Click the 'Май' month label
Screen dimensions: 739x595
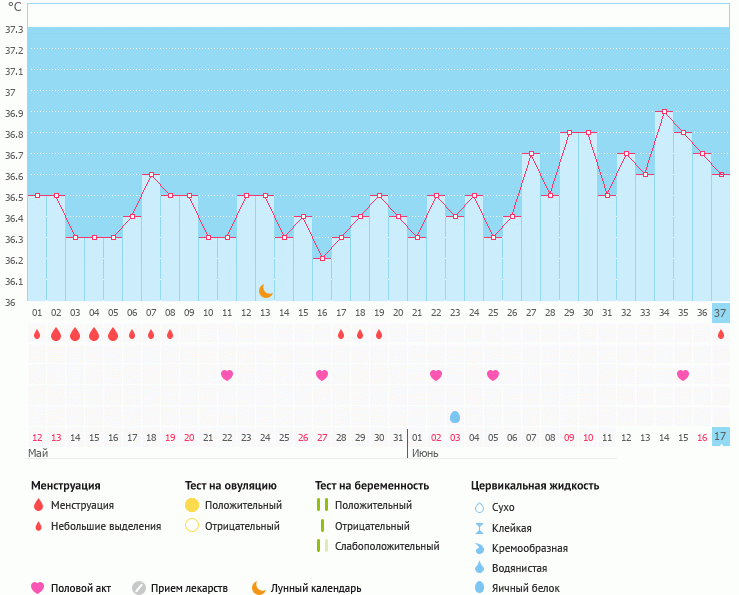[38, 453]
